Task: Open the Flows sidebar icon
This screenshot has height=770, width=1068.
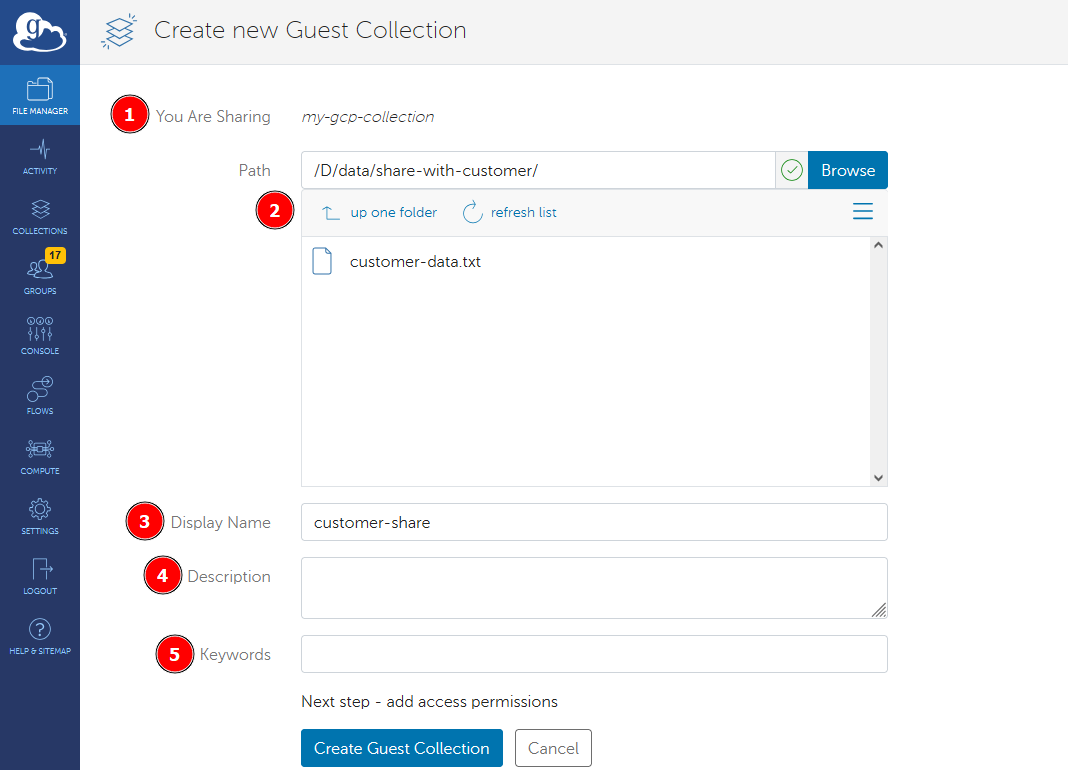Action: [40, 395]
